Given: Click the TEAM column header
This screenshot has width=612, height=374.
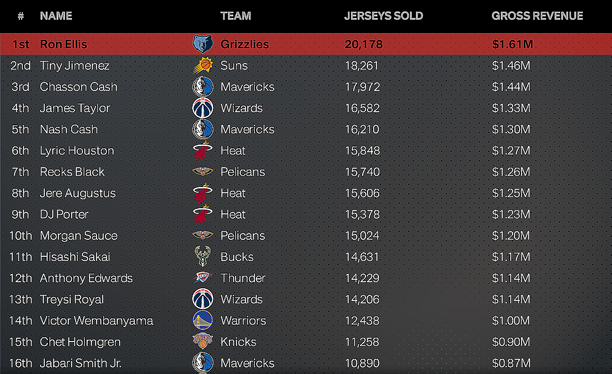Looking at the screenshot, I should 236,16.
